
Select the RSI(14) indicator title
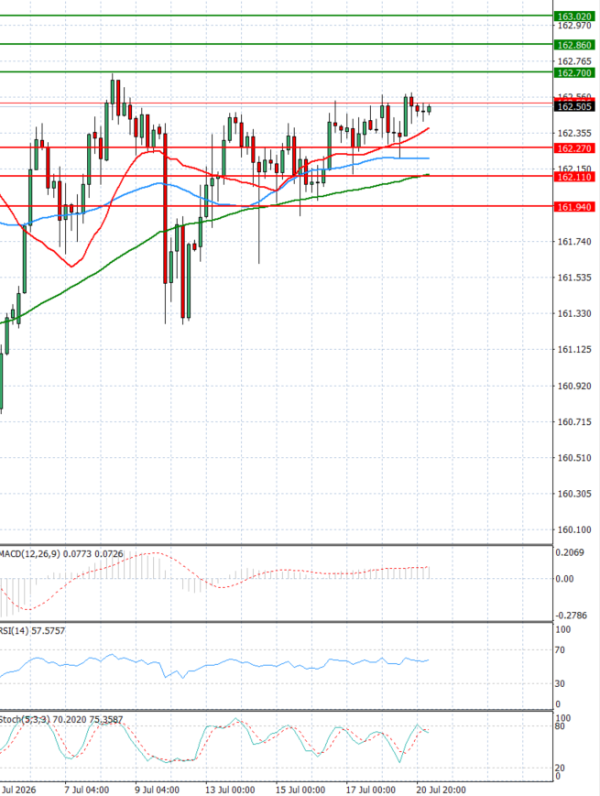coord(14,631)
